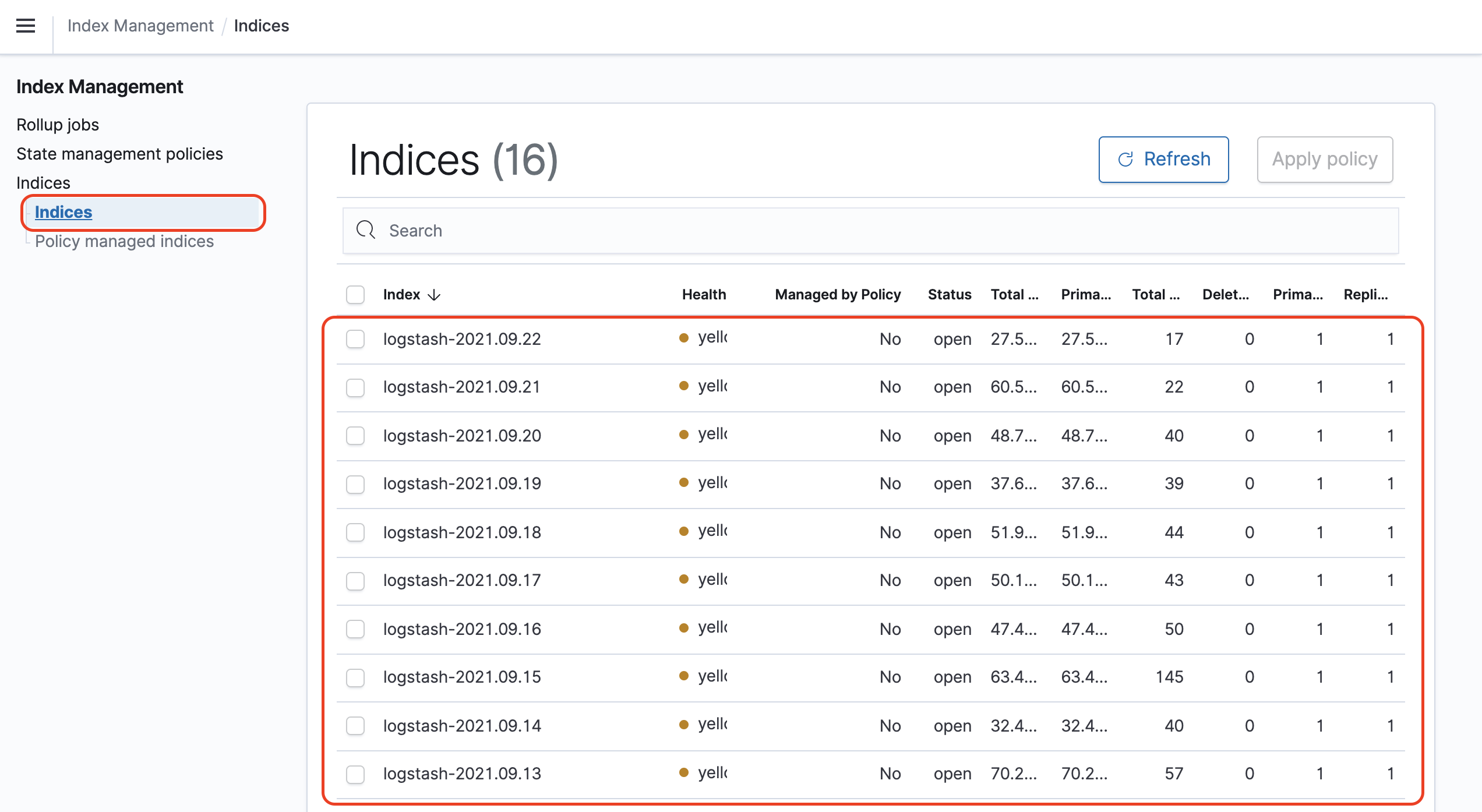Select the logstash-2021.09.17 row checkbox

click(x=355, y=581)
